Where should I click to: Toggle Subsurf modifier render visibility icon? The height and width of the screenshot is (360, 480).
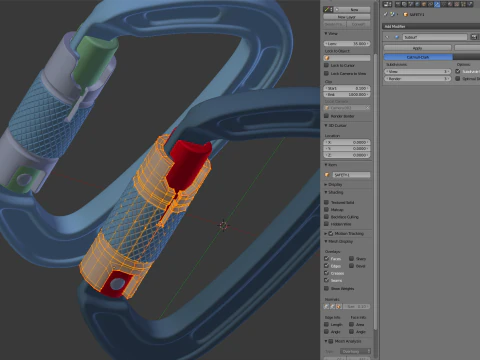point(474,37)
